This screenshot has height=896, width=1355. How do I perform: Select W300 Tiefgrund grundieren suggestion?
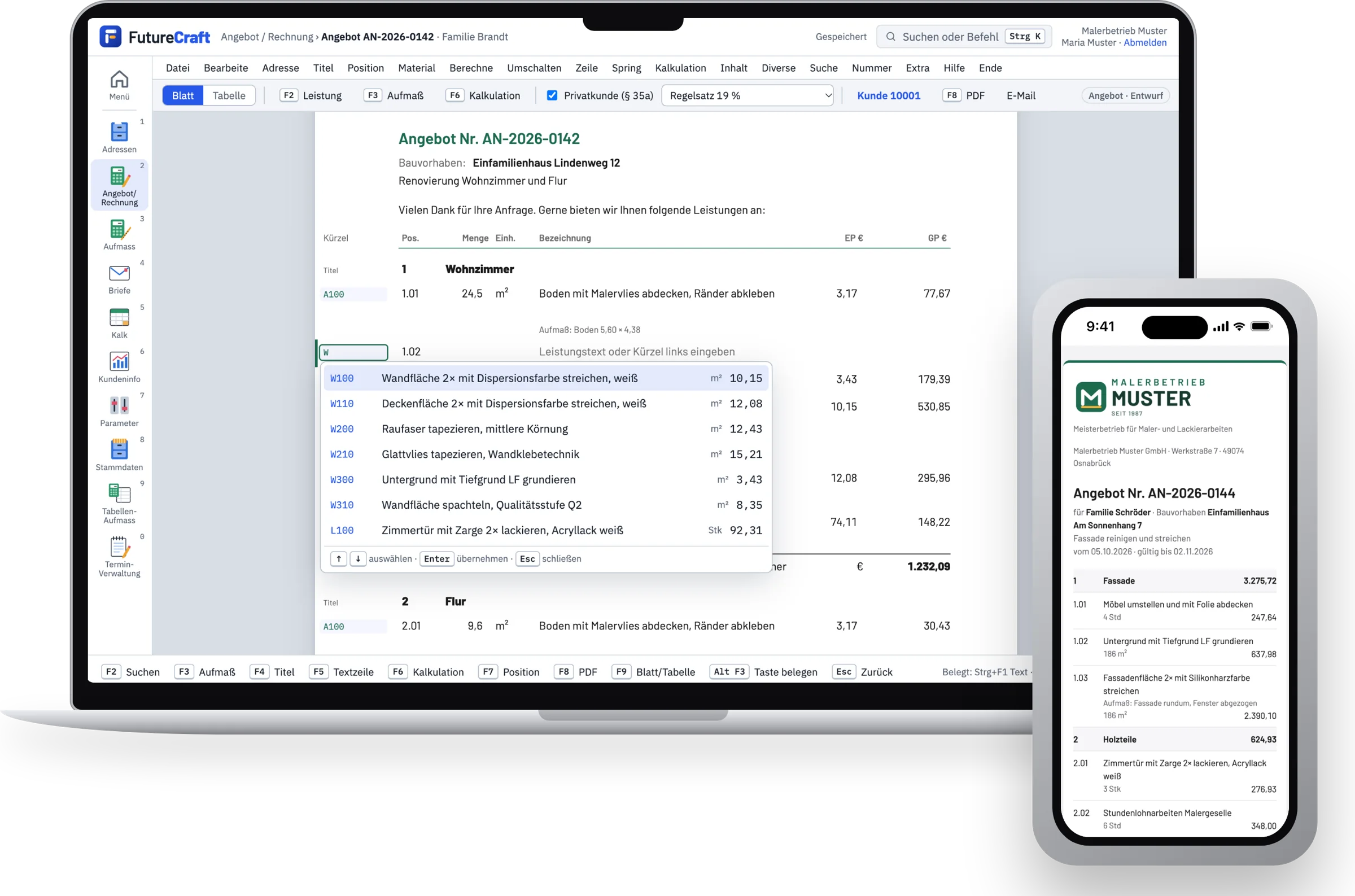545,479
